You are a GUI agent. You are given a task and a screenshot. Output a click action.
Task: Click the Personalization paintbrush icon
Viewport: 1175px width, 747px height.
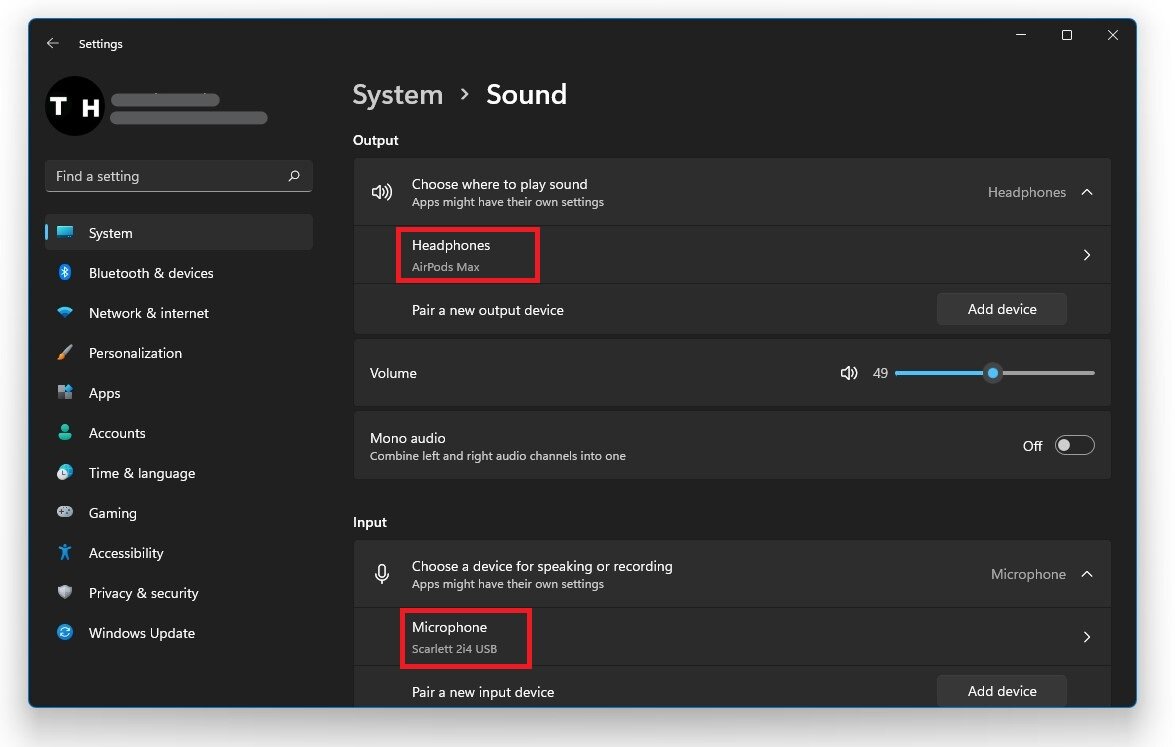[x=65, y=353]
